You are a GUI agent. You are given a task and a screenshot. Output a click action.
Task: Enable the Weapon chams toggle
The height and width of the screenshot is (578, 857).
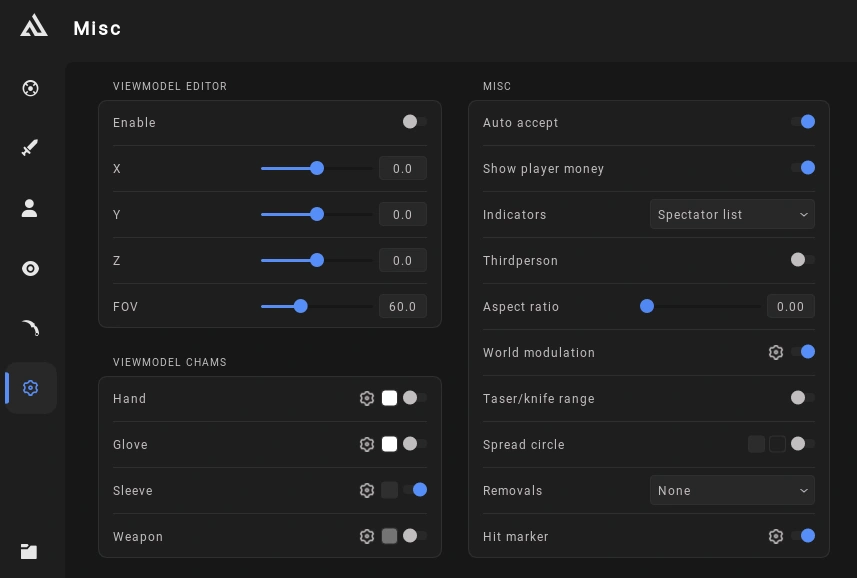click(415, 536)
